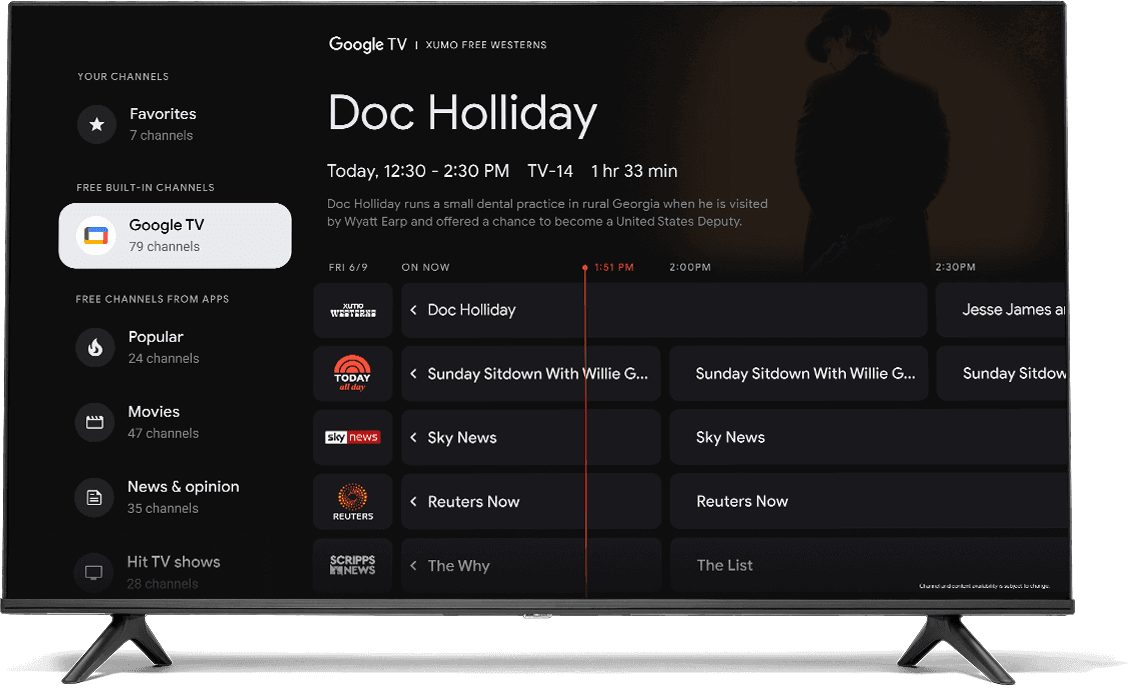Select the TODAY all day channel logo
The height and width of the screenshot is (695, 1130).
point(353,373)
